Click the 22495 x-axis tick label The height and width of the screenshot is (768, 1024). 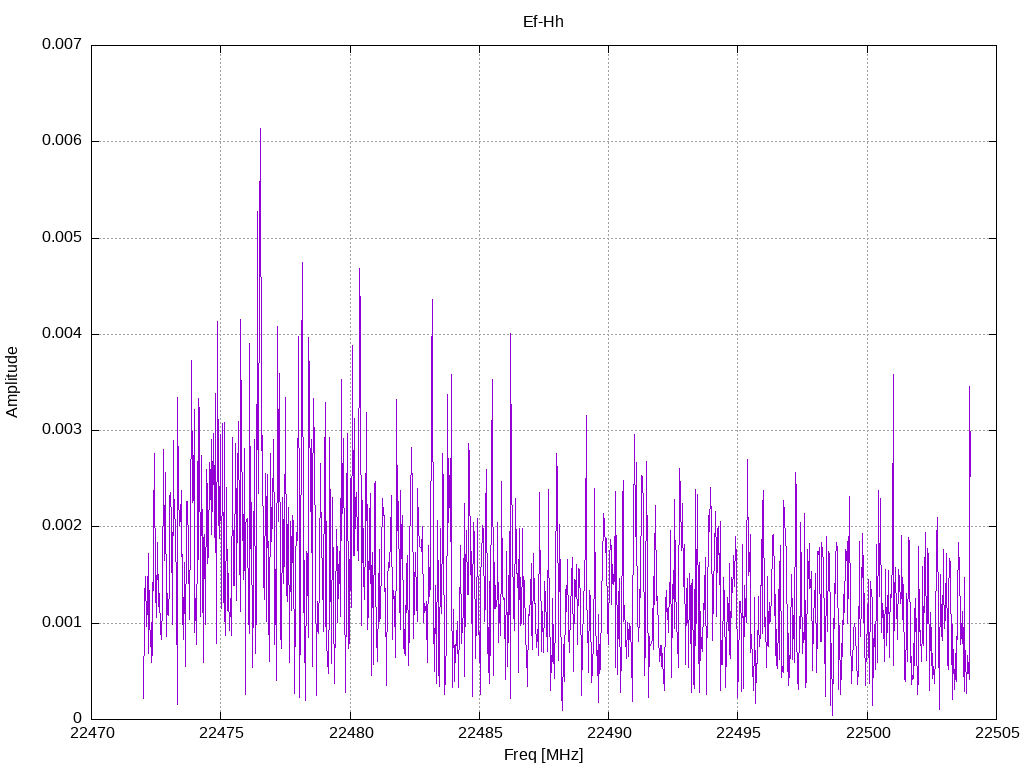[738, 733]
